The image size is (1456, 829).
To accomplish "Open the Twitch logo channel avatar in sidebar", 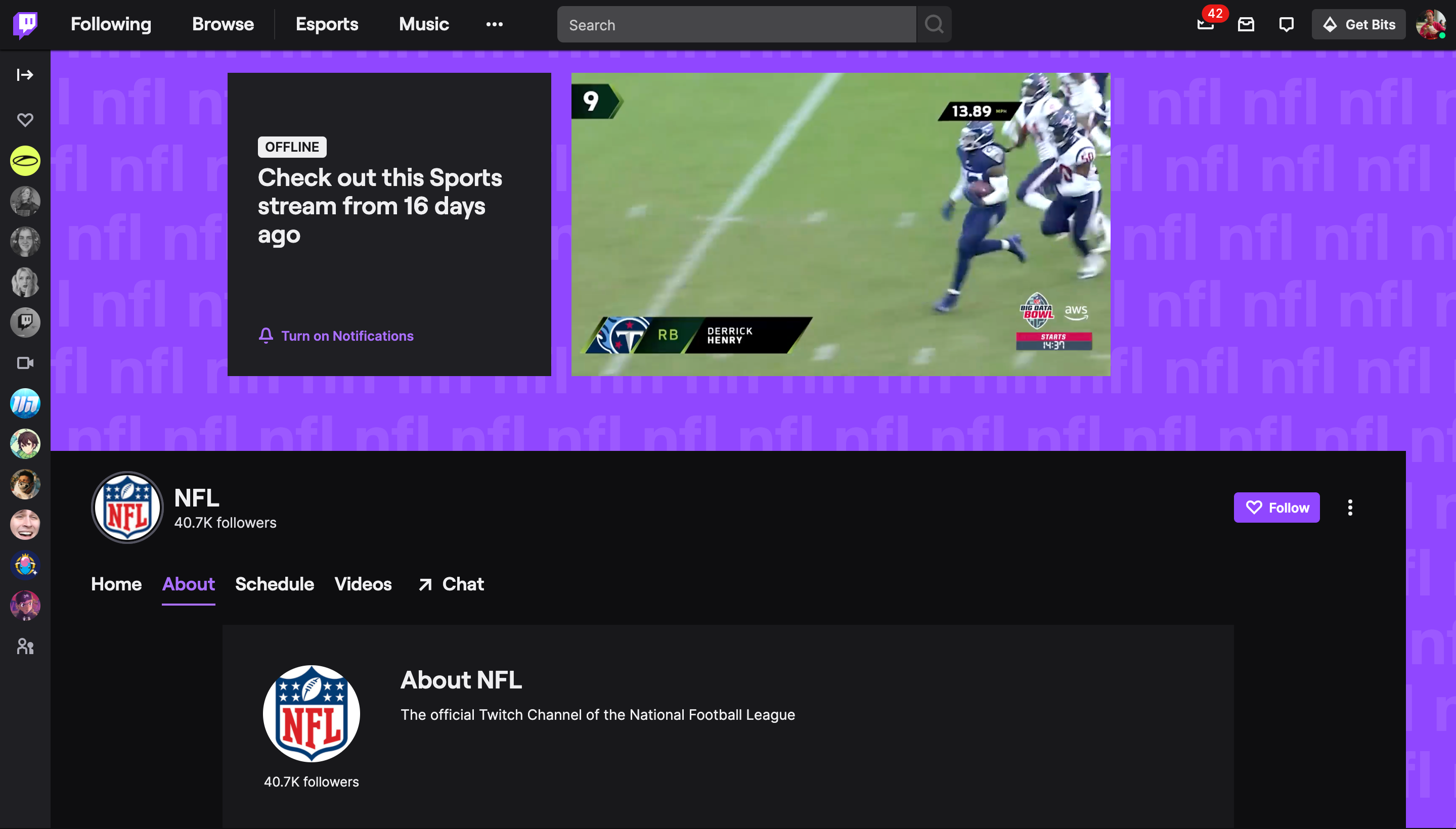I will coord(25,323).
